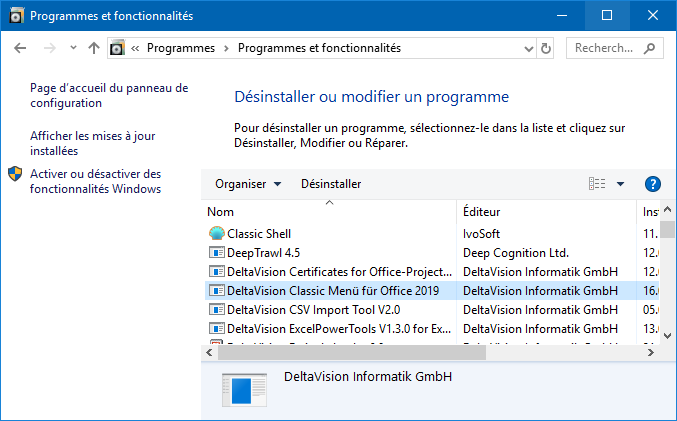Click the horizontal scrollbar right arrow
The height and width of the screenshot is (421, 677).
[x=651, y=352]
